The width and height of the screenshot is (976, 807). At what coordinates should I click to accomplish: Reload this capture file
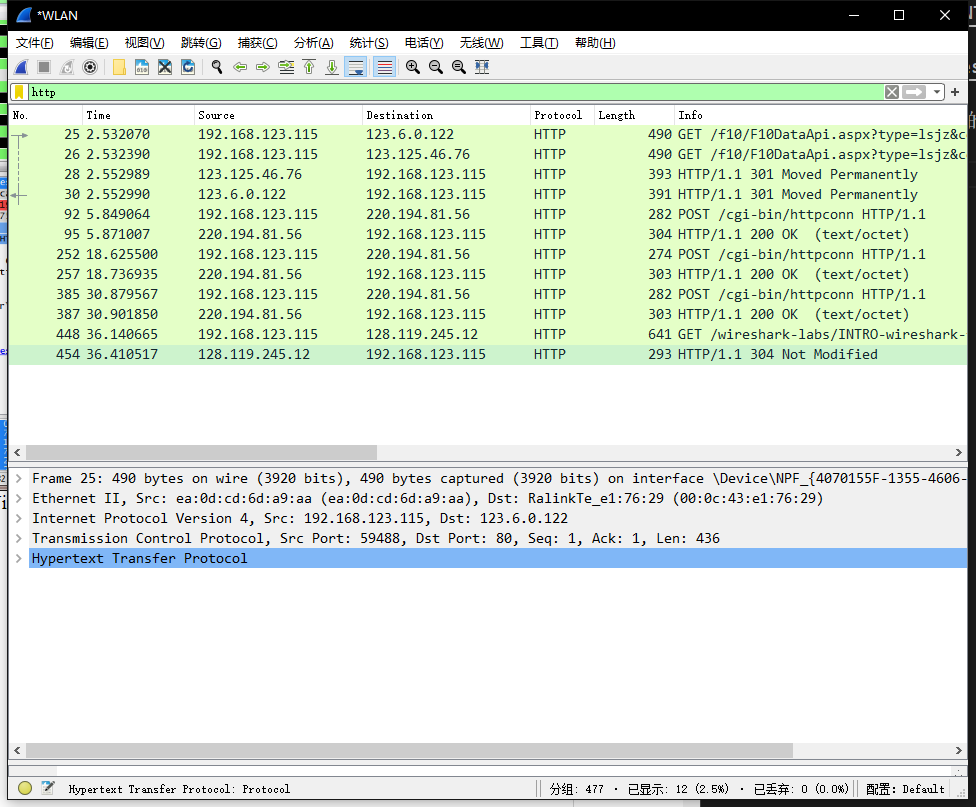188,66
